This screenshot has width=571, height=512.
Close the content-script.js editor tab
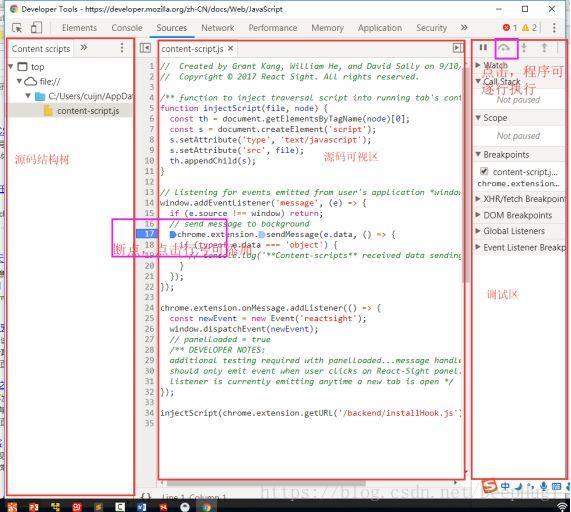click(231, 48)
